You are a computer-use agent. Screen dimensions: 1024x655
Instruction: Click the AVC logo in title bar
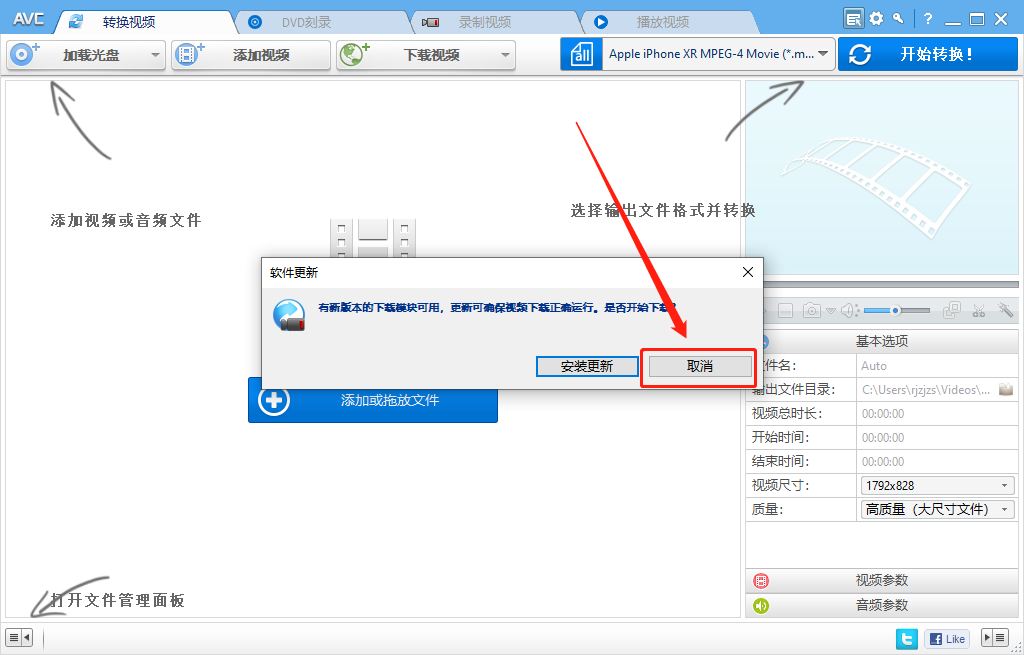point(28,20)
